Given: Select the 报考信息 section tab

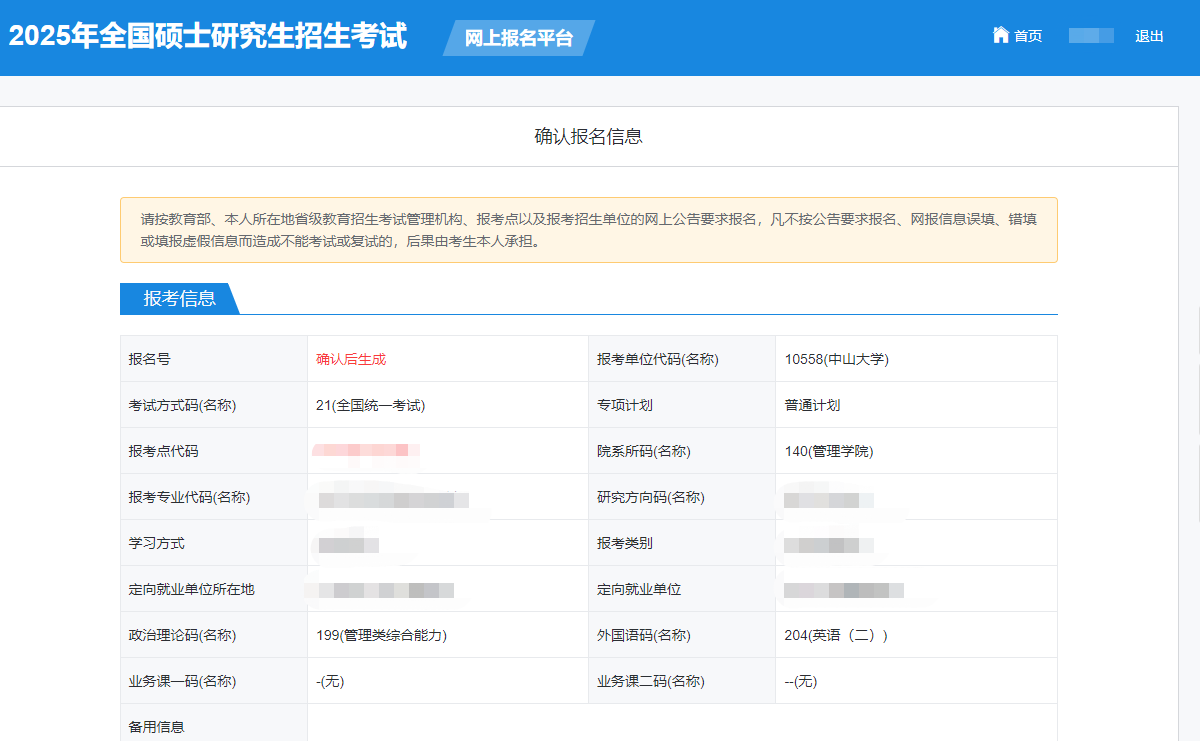Looking at the screenshot, I should coord(179,298).
